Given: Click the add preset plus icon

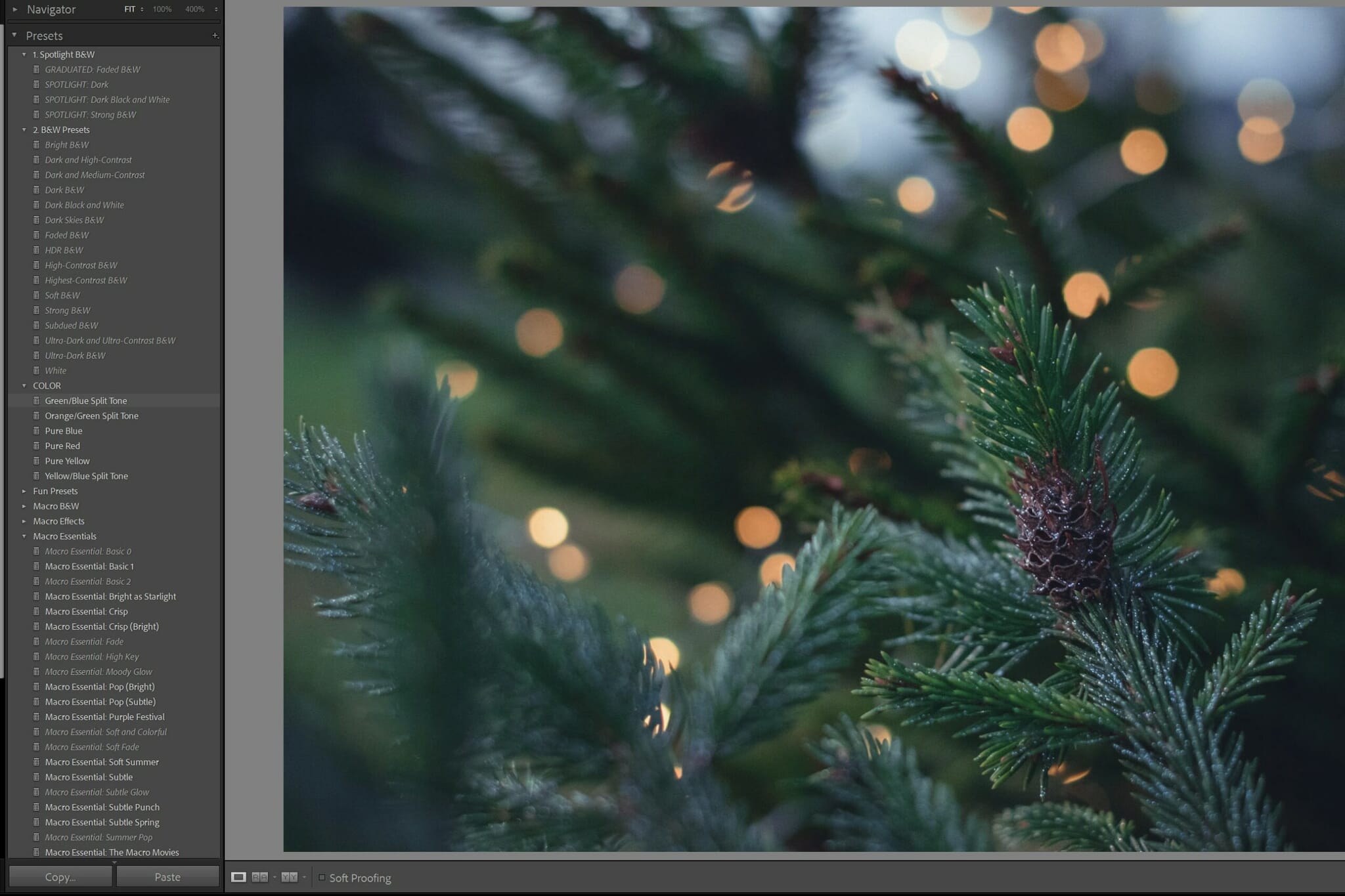Looking at the screenshot, I should click(215, 35).
